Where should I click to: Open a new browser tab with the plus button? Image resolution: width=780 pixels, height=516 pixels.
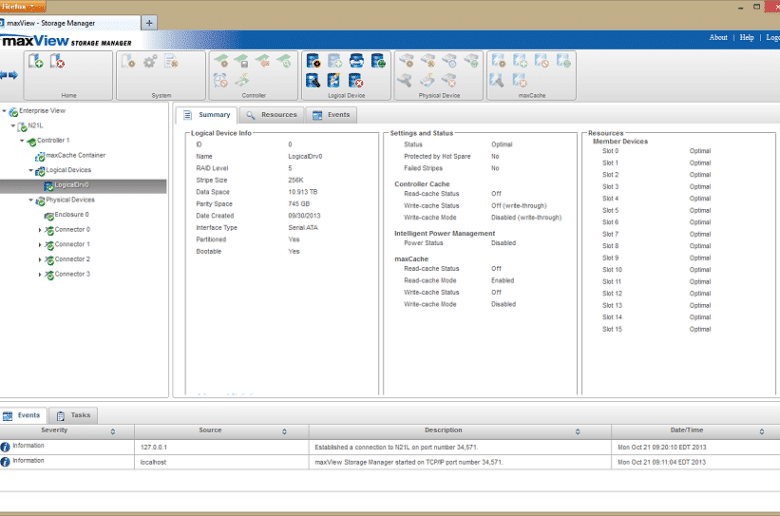pos(149,22)
